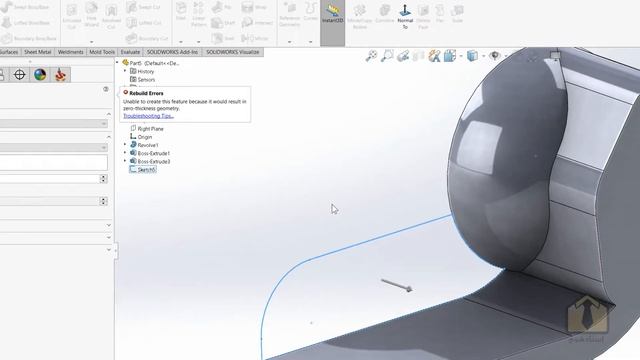640x360 pixels.
Task: Select the Boundary Cut tool
Action: pyautogui.click(x=147, y=38)
